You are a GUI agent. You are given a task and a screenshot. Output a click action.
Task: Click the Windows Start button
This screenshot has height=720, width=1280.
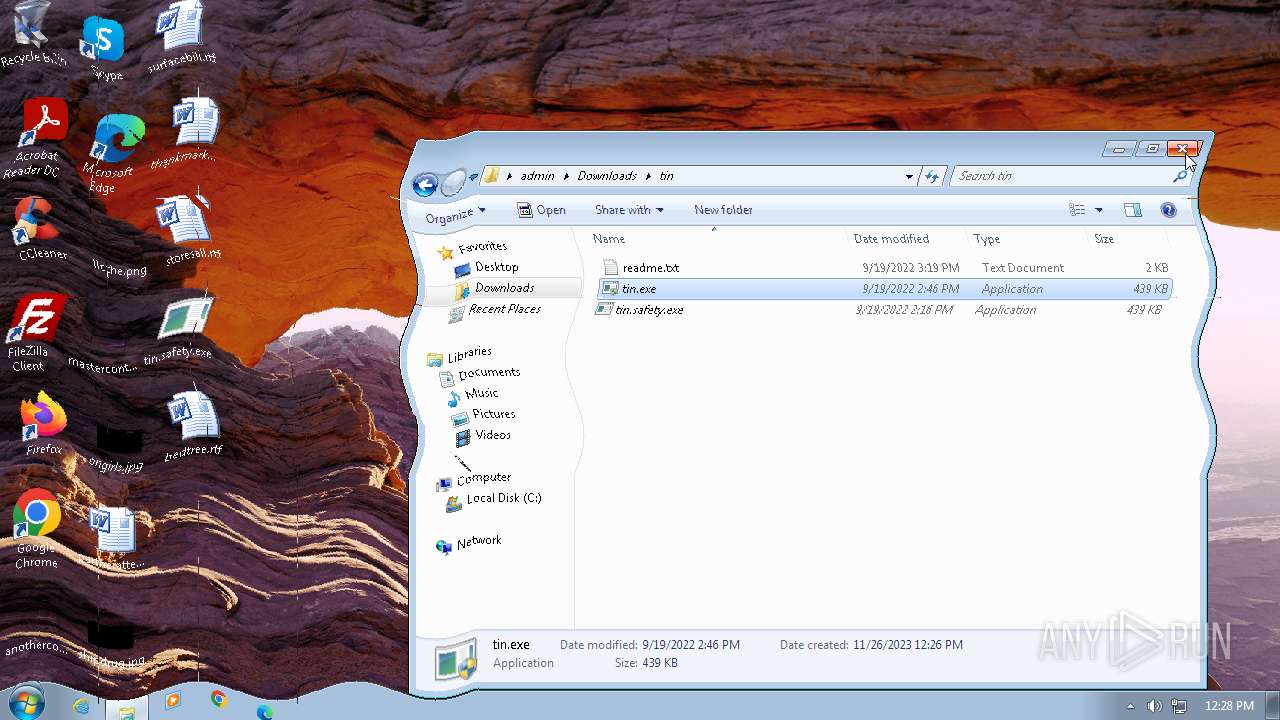coord(26,704)
